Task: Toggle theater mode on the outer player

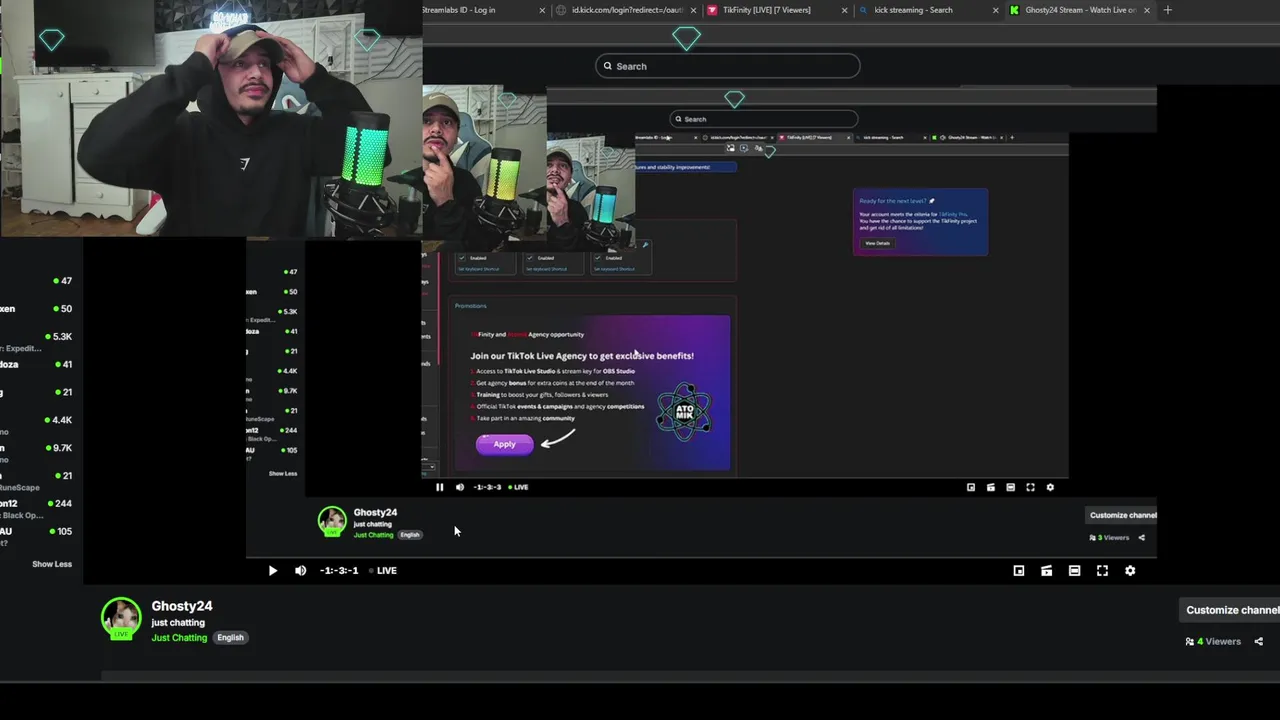Action: [1074, 571]
